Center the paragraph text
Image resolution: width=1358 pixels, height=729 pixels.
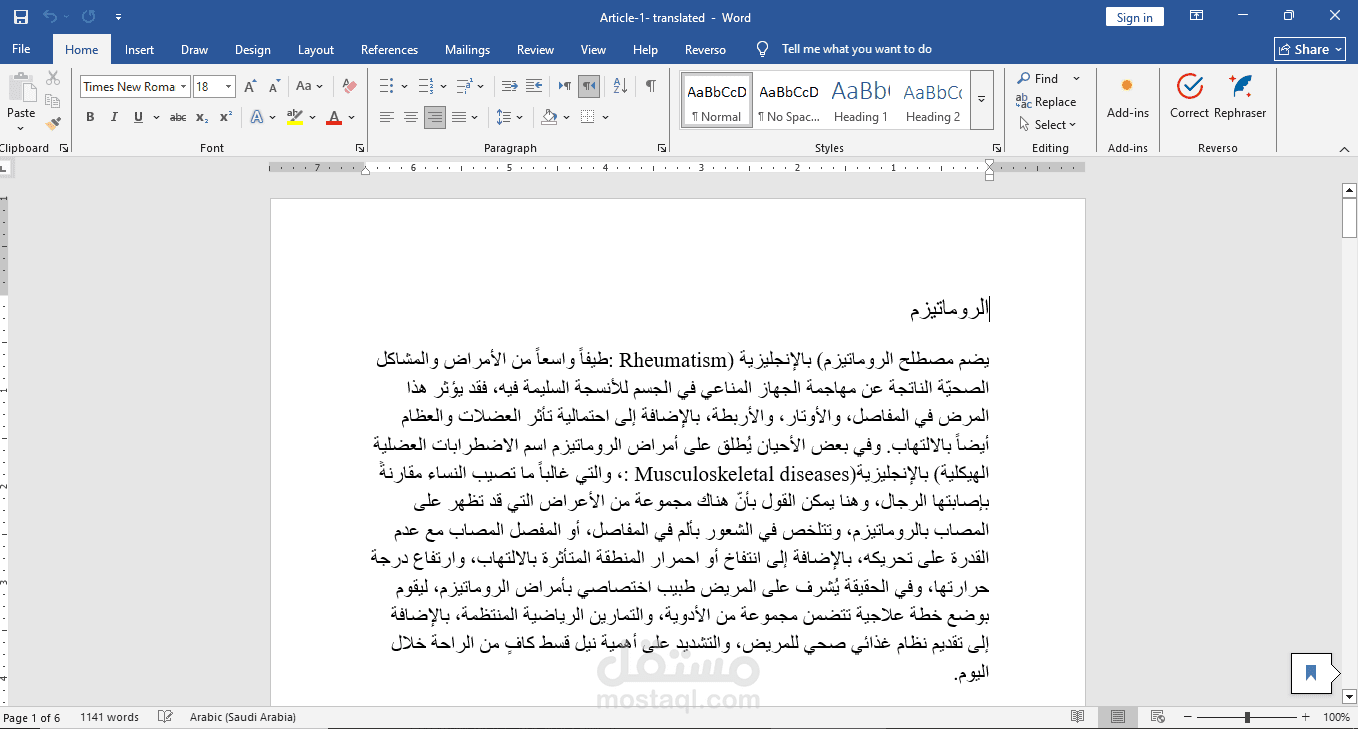pyautogui.click(x=411, y=117)
